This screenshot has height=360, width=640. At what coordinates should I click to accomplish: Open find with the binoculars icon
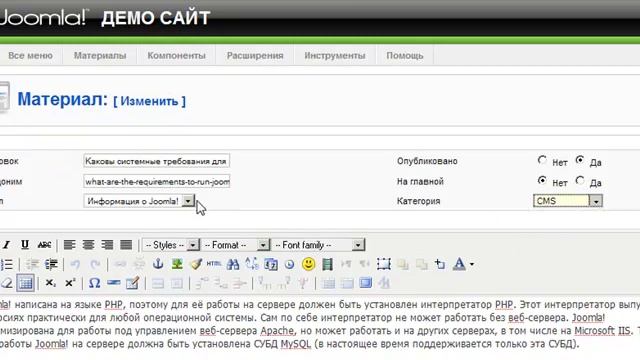[x=233, y=264]
